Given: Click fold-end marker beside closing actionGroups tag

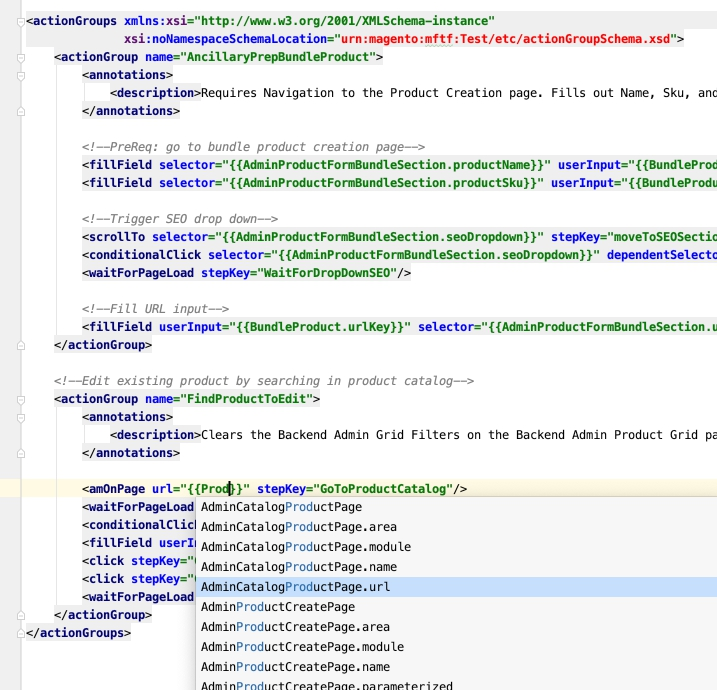Looking at the screenshot, I should pyautogui.click(x=21, y=633).
